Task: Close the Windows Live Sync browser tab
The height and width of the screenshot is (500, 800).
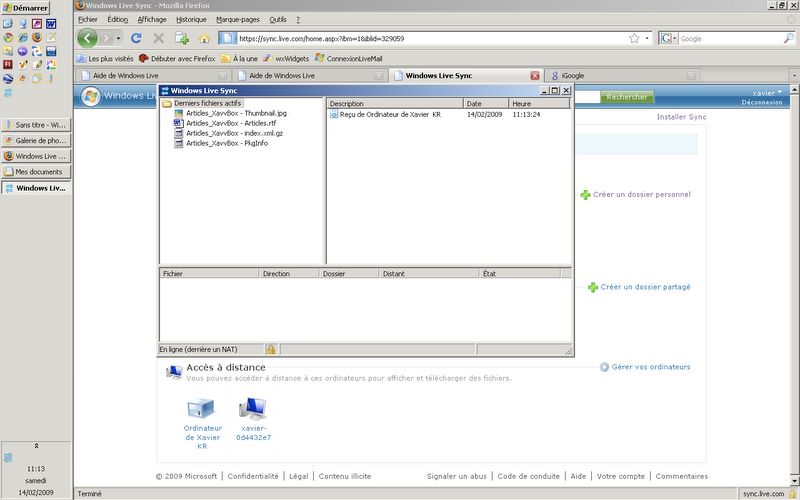Action: [x=535, y=76]
